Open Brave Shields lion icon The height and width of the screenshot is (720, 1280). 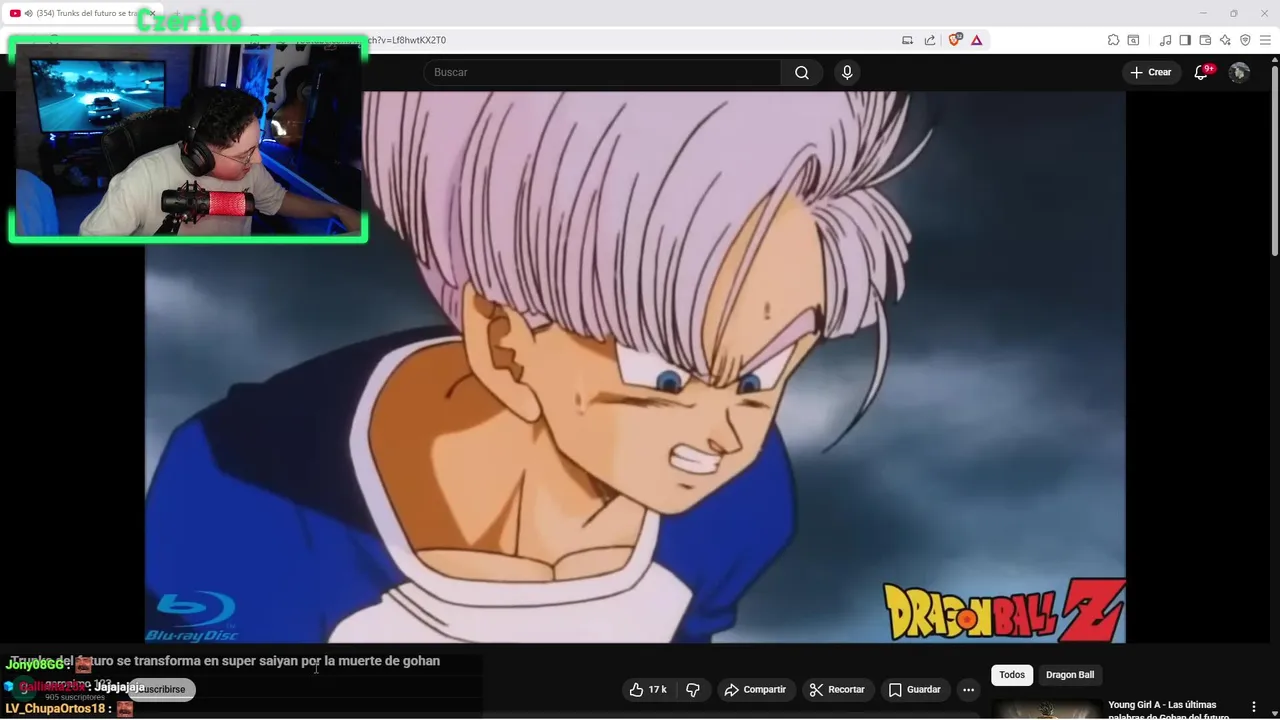[x=954, y=40]
